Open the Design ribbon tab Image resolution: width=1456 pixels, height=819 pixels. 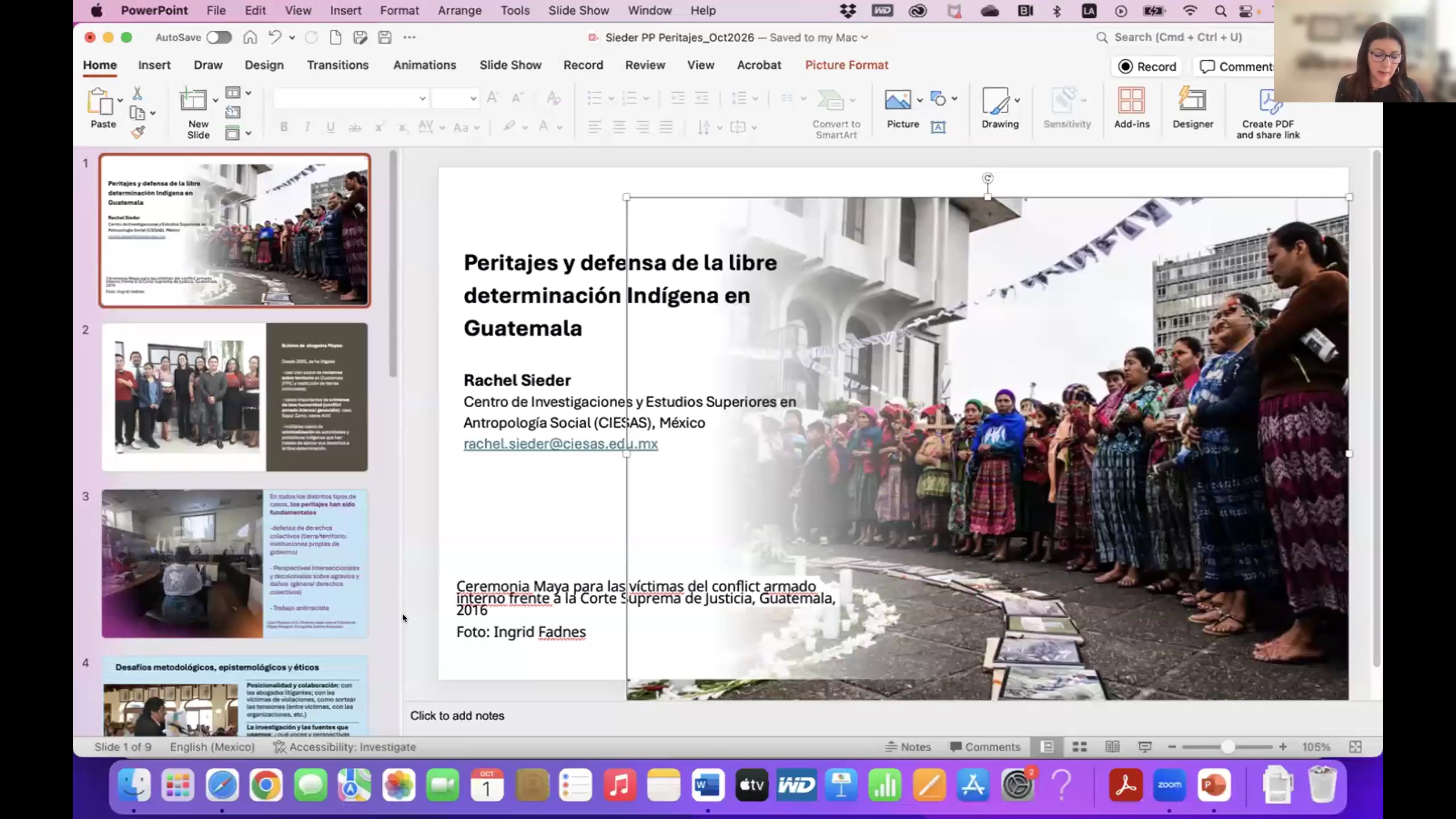click(x=264, y=65)
